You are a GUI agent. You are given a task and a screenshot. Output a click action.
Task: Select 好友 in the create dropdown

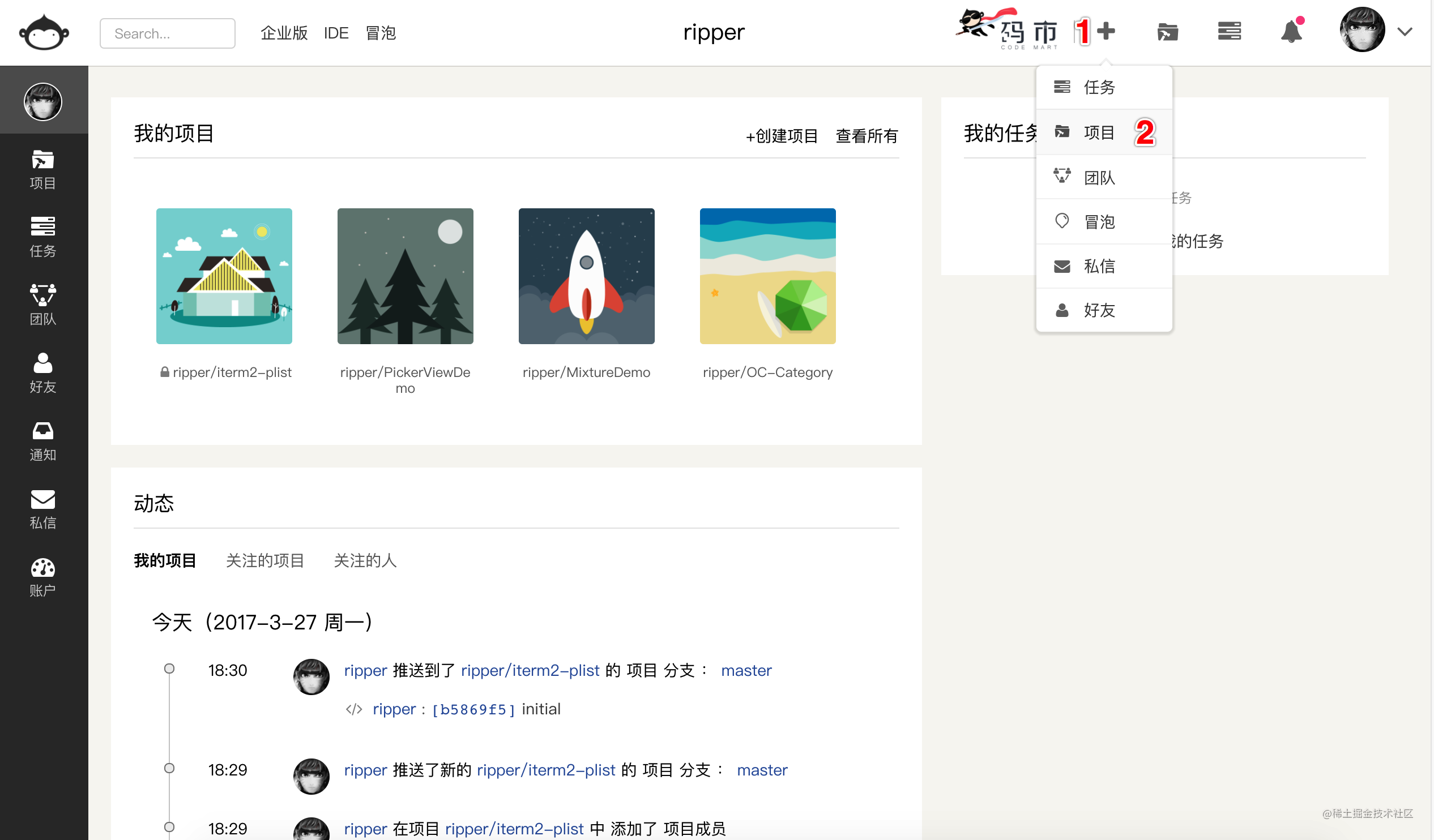point(1104,310)
